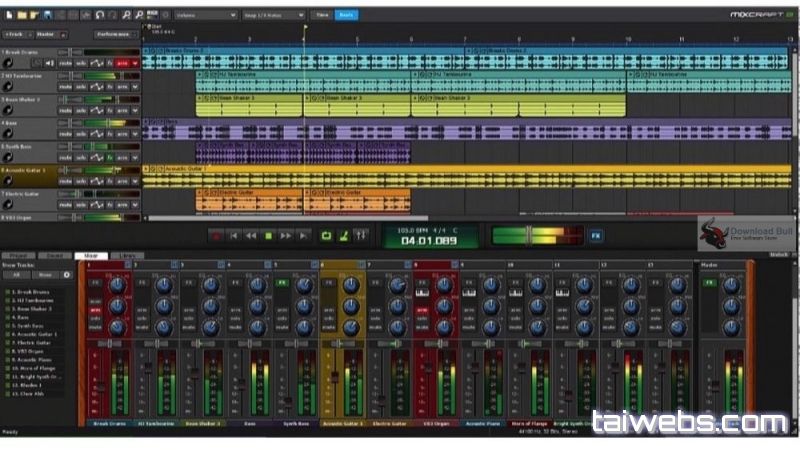The width and height of the screenshot is (800, 450).
Task: Toggle the metronome icon in transport
Action: pos(342,235)
